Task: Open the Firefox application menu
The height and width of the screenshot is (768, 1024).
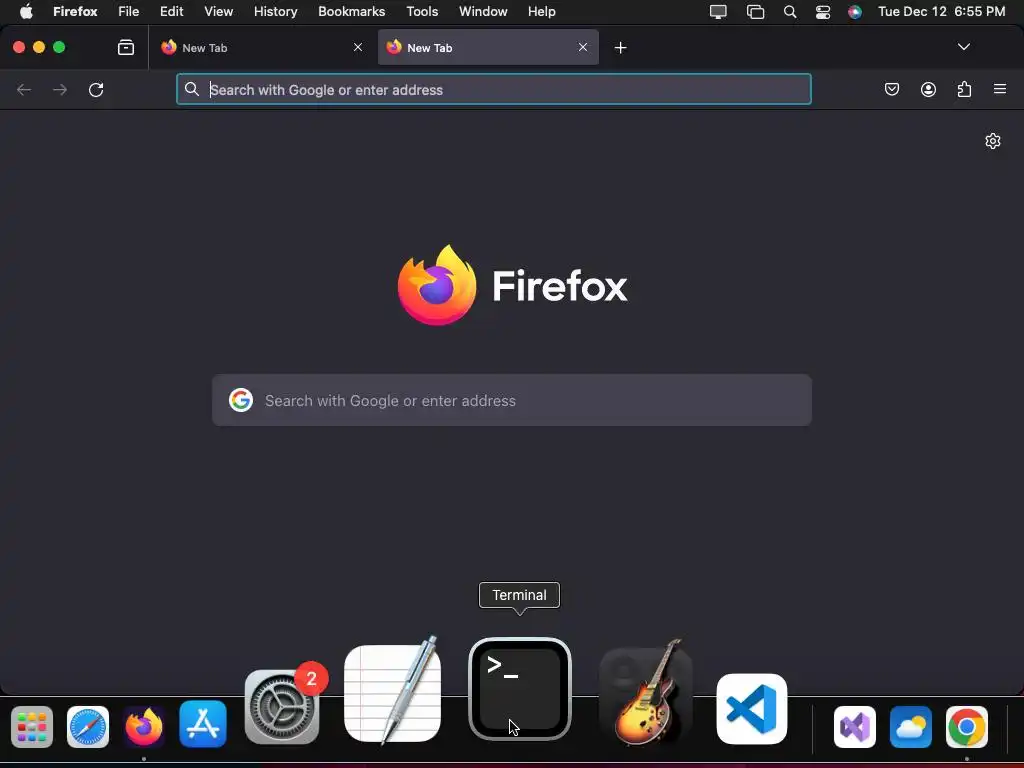Action: tap(1000, 89)
